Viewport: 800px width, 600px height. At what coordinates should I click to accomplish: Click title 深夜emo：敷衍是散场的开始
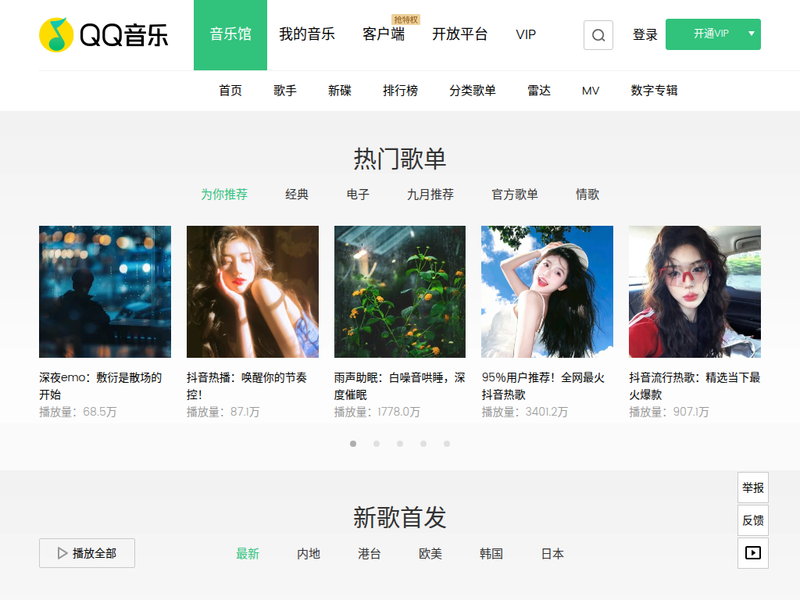101,386
